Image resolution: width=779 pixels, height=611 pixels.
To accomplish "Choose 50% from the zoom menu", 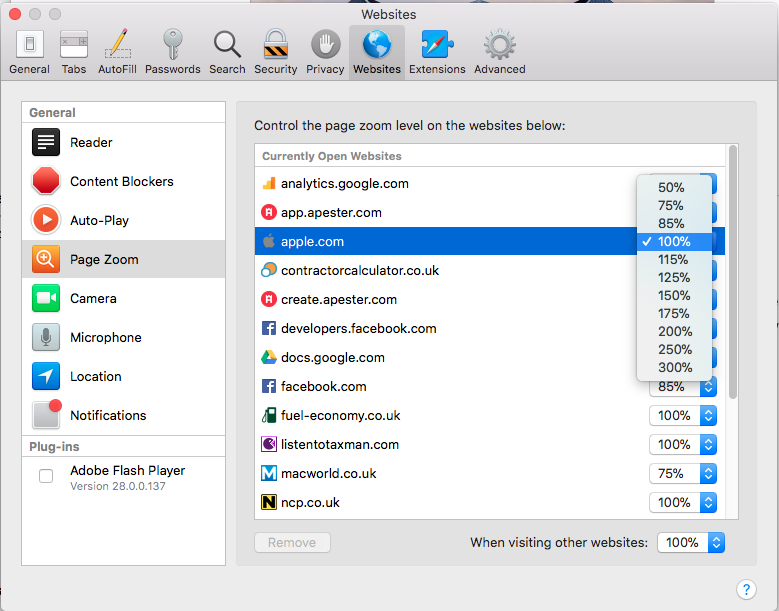I will tap(674, 187).
